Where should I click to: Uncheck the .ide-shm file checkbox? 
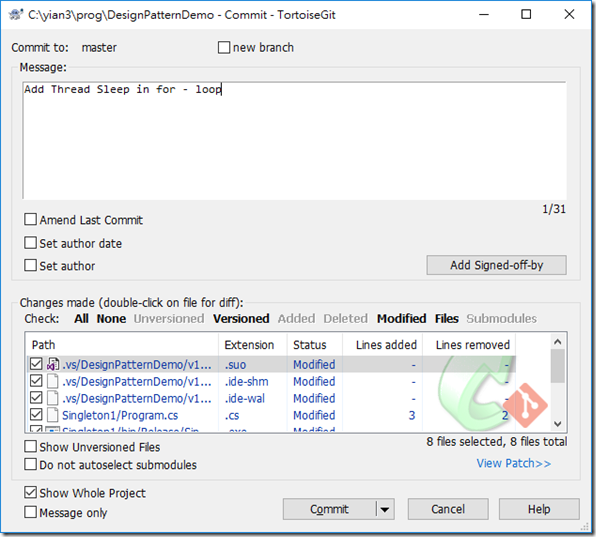click(x=36, y=381)
